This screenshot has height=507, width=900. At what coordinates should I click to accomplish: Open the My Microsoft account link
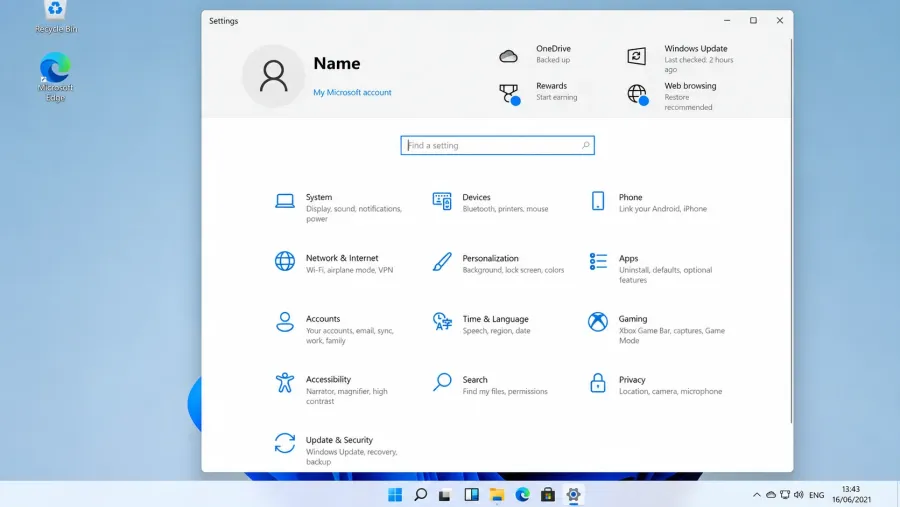[x=352, y=92]
